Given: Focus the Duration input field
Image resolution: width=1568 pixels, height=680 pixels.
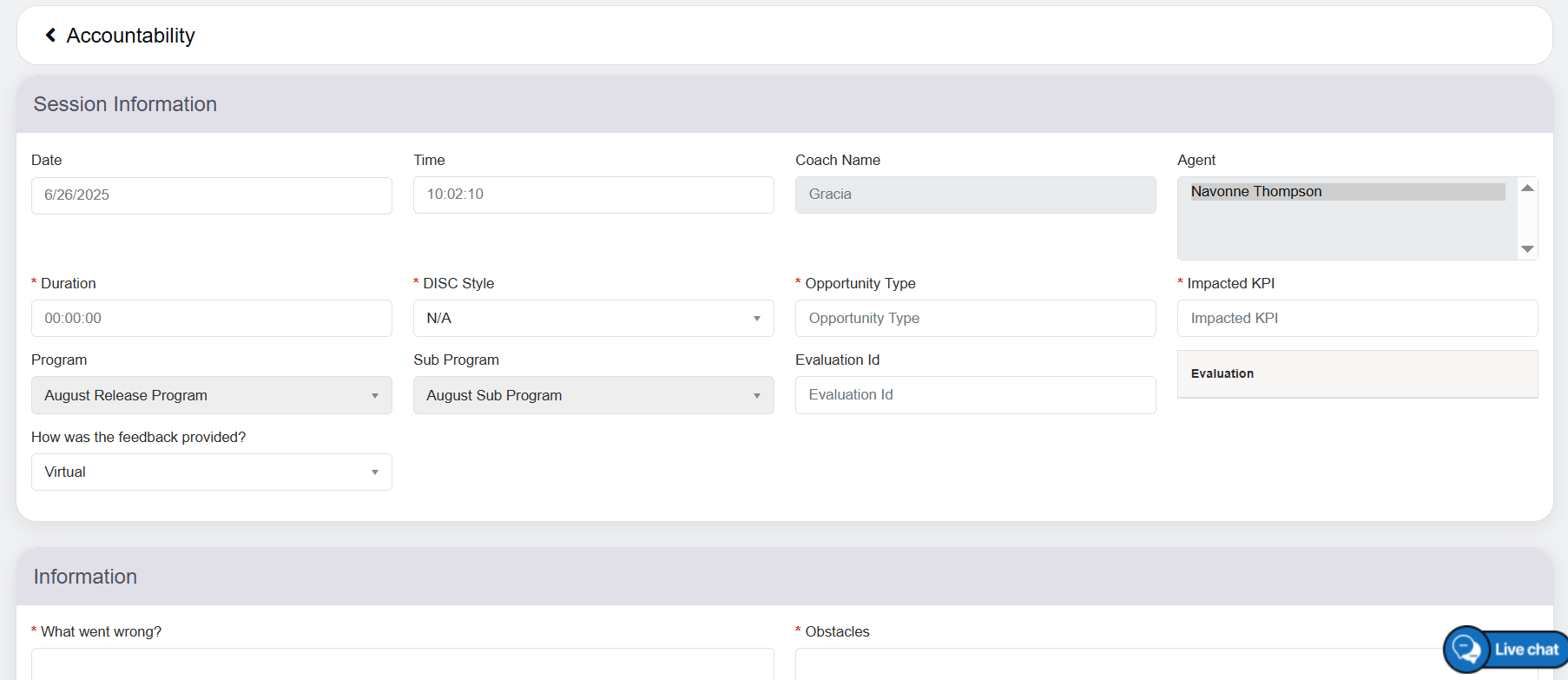Looking at the screenshot, I should 211,319.
